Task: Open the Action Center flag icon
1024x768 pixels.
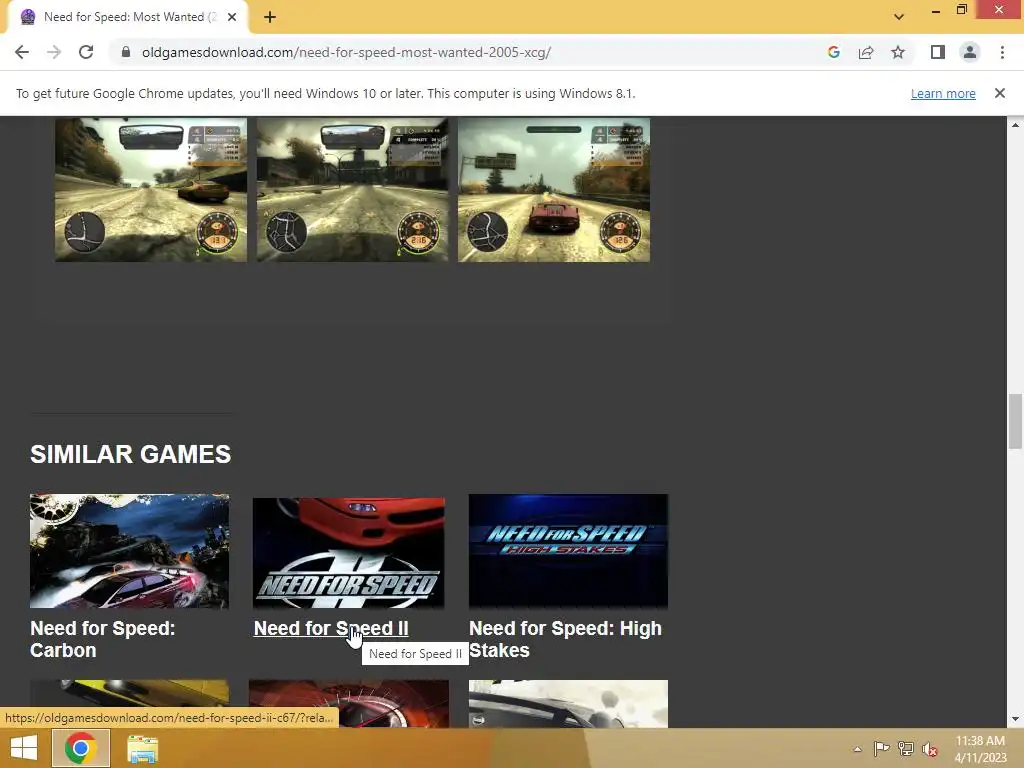Action: point(881,748)
